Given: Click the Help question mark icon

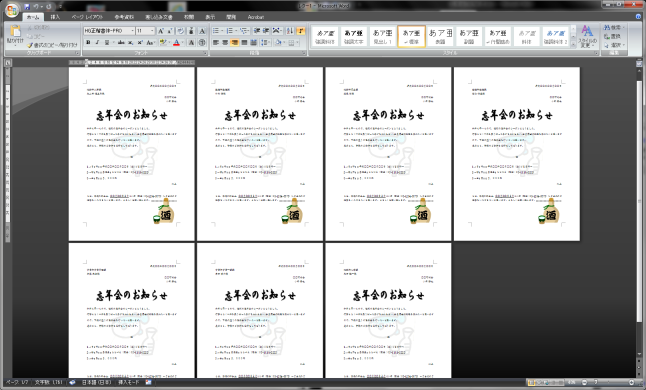Looking at the screenshot, I should 639,17.
